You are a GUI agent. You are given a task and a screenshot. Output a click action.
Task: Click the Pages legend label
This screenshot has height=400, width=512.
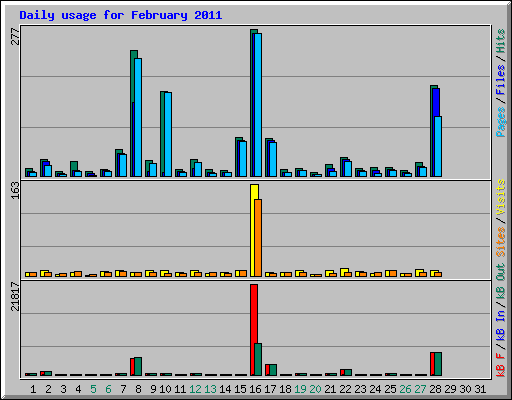pyautogui.click(x=501, y=122)
